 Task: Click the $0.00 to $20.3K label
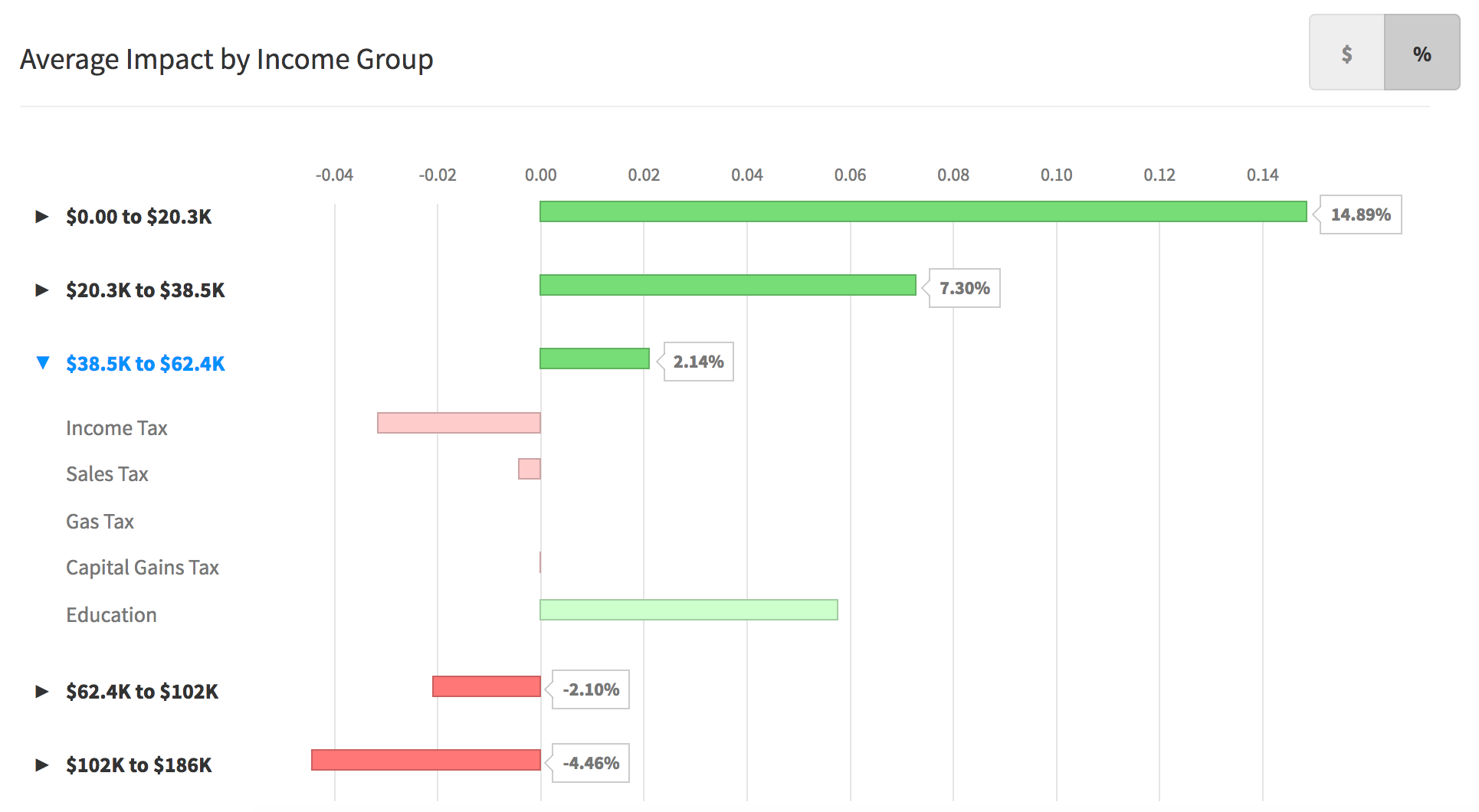139,217
